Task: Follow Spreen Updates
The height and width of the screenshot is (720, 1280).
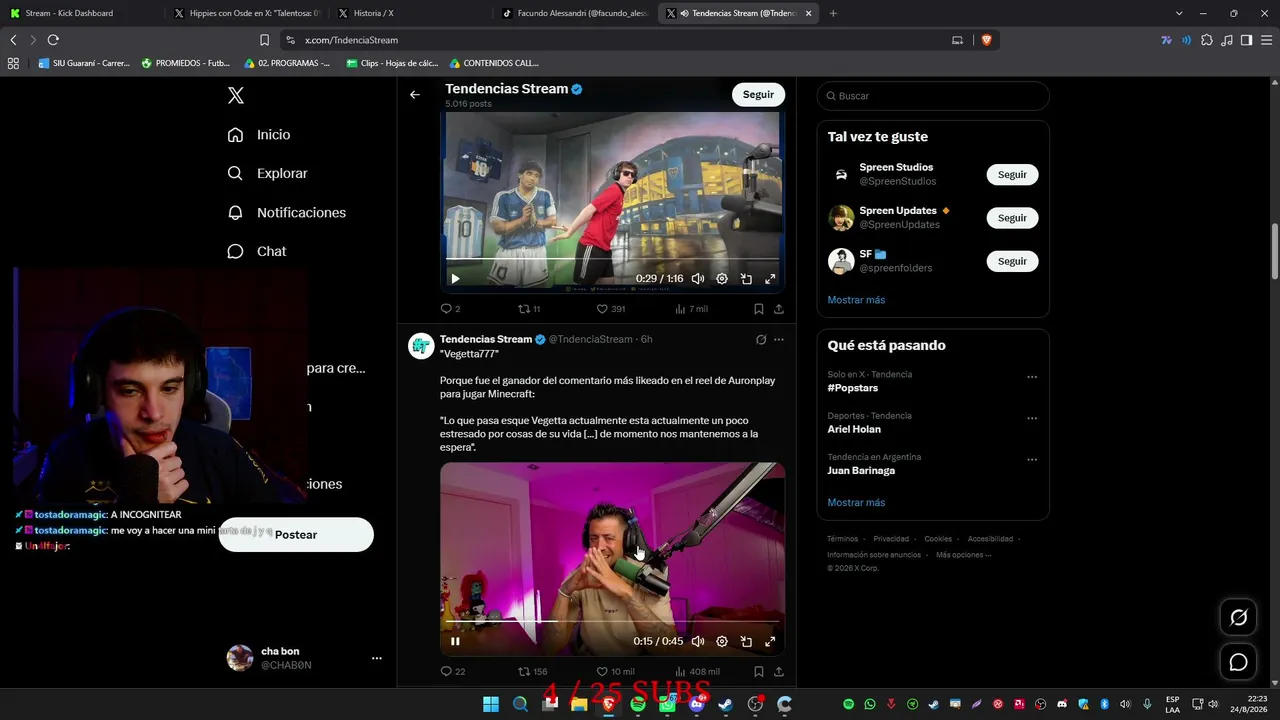Action: coord(1012,218)
